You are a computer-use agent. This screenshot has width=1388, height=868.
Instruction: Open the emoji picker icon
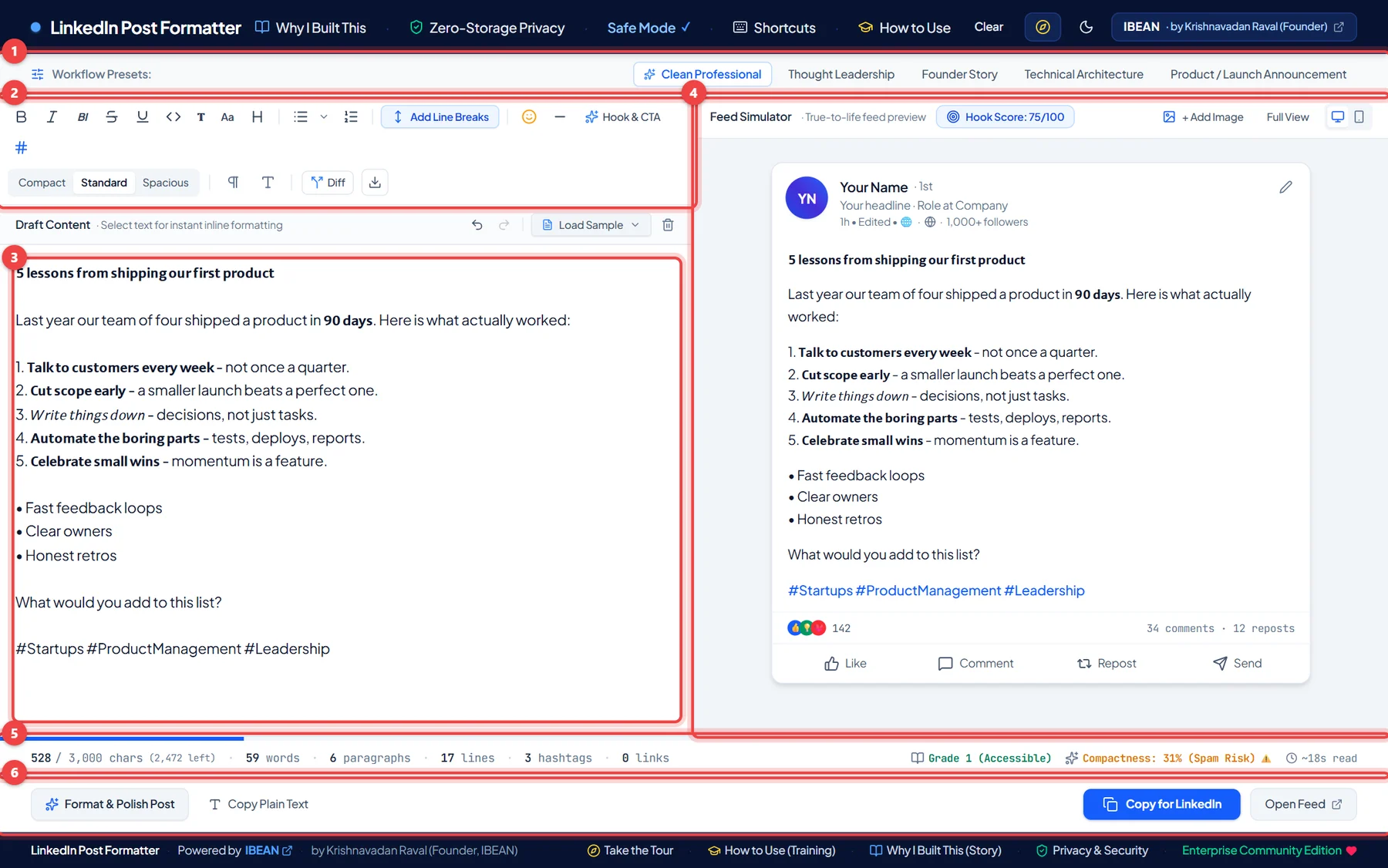529,117
